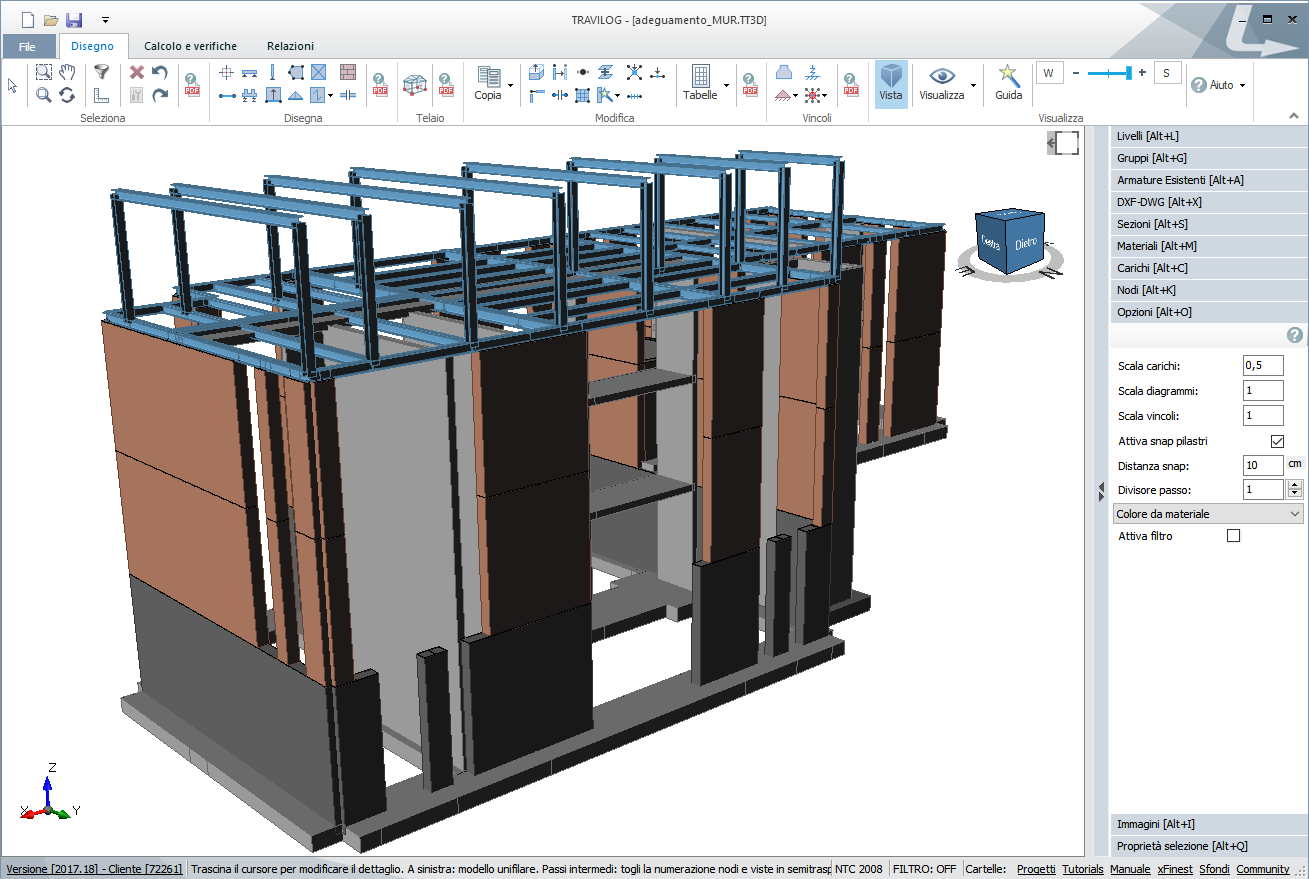Expand the Visualizza dropdown arrow
Image resolution: width=1309 pixels, height=879 pixels.
click(x=973, y=85)
